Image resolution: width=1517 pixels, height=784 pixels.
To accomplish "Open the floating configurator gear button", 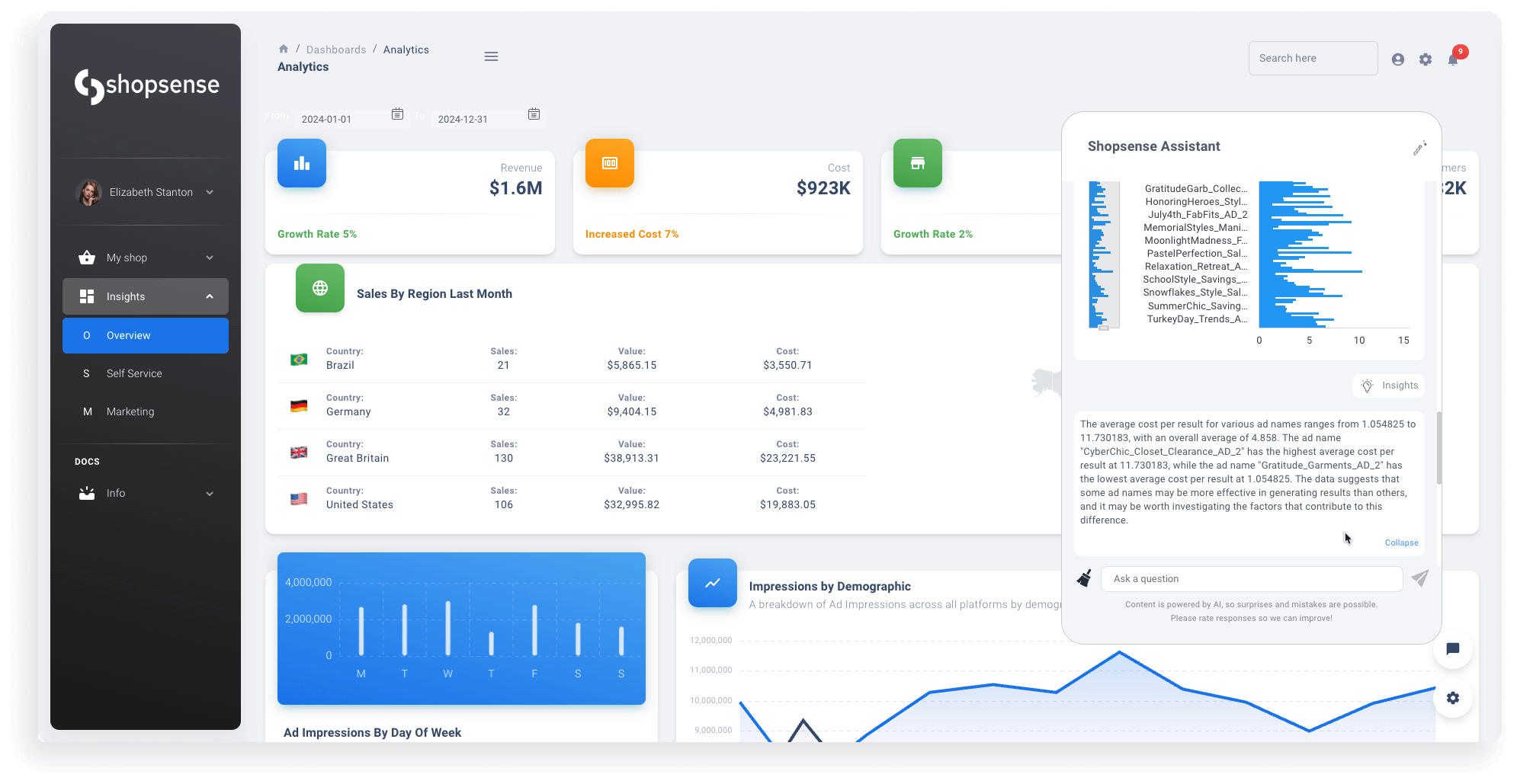I will click(x=1452, y=698).
